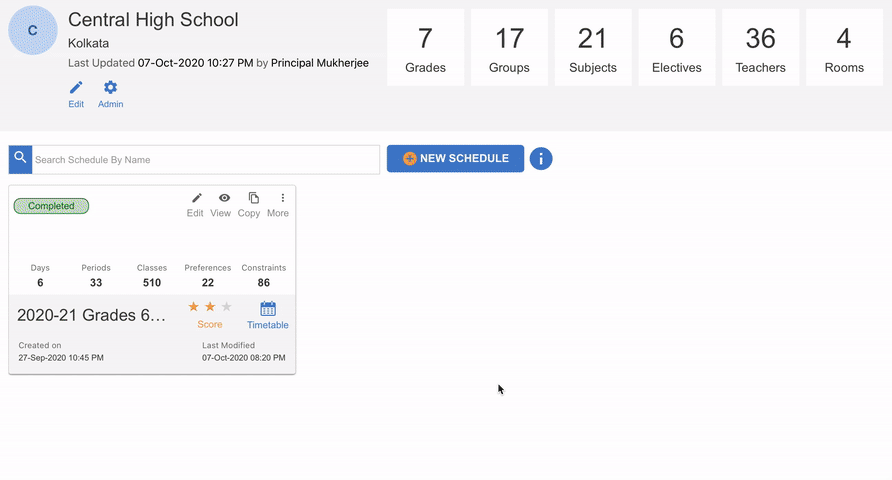Click the Periods value 33
The image size is (892, 480).
(x=96, y=283)
